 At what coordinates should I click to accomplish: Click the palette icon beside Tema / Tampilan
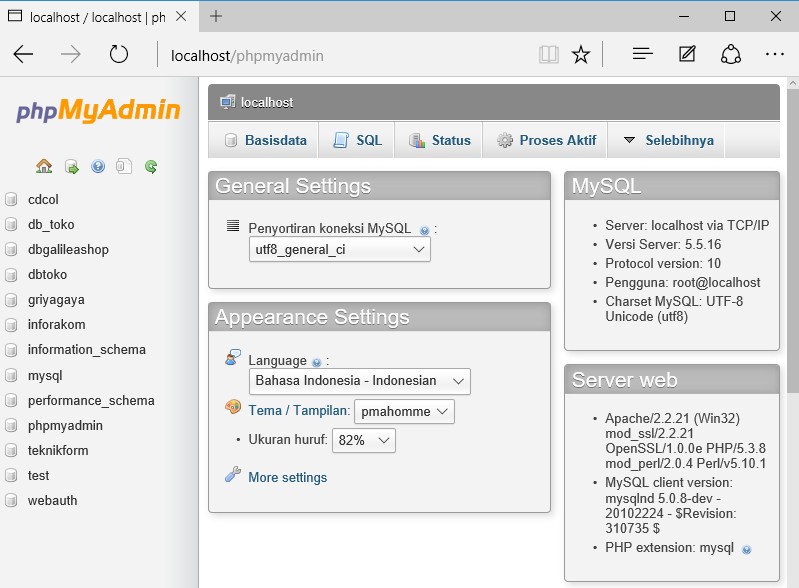[x=233, y=407]
